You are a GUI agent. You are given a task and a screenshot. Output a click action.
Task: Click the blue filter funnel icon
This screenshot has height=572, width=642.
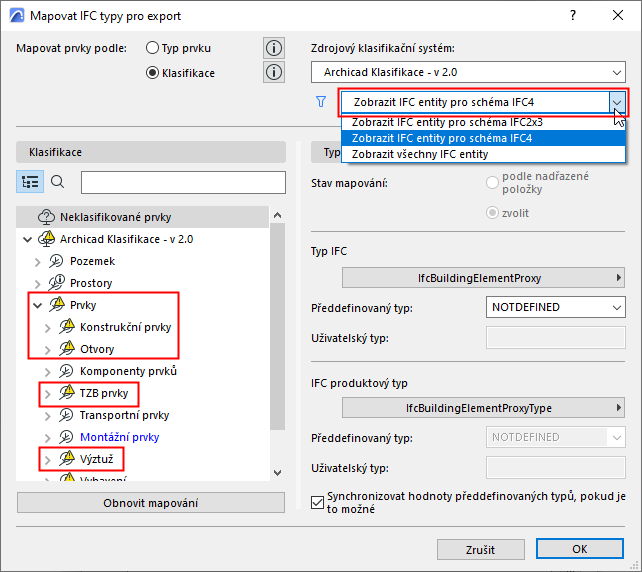(x=321, y=102)
